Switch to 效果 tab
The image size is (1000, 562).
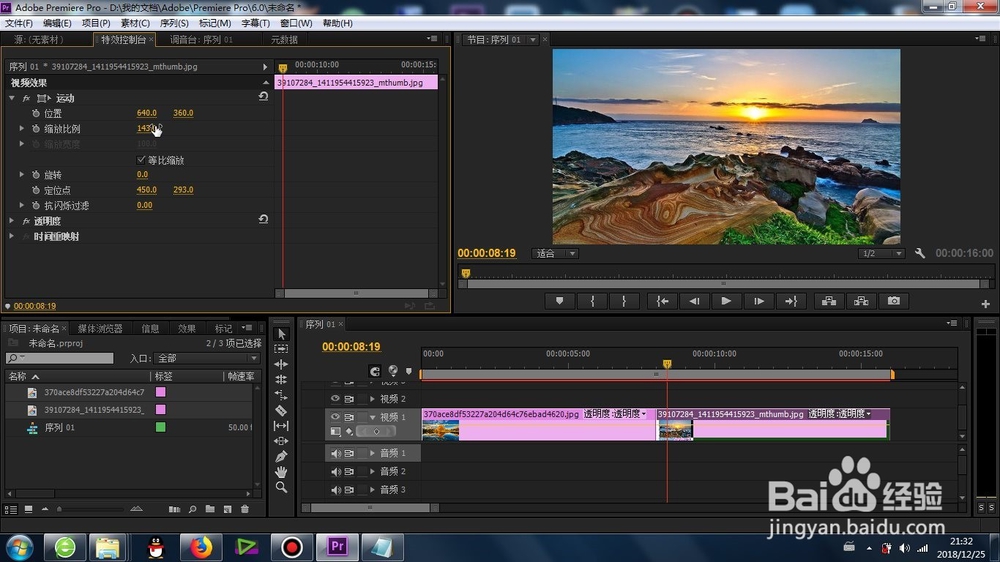[x=187, y=329]
